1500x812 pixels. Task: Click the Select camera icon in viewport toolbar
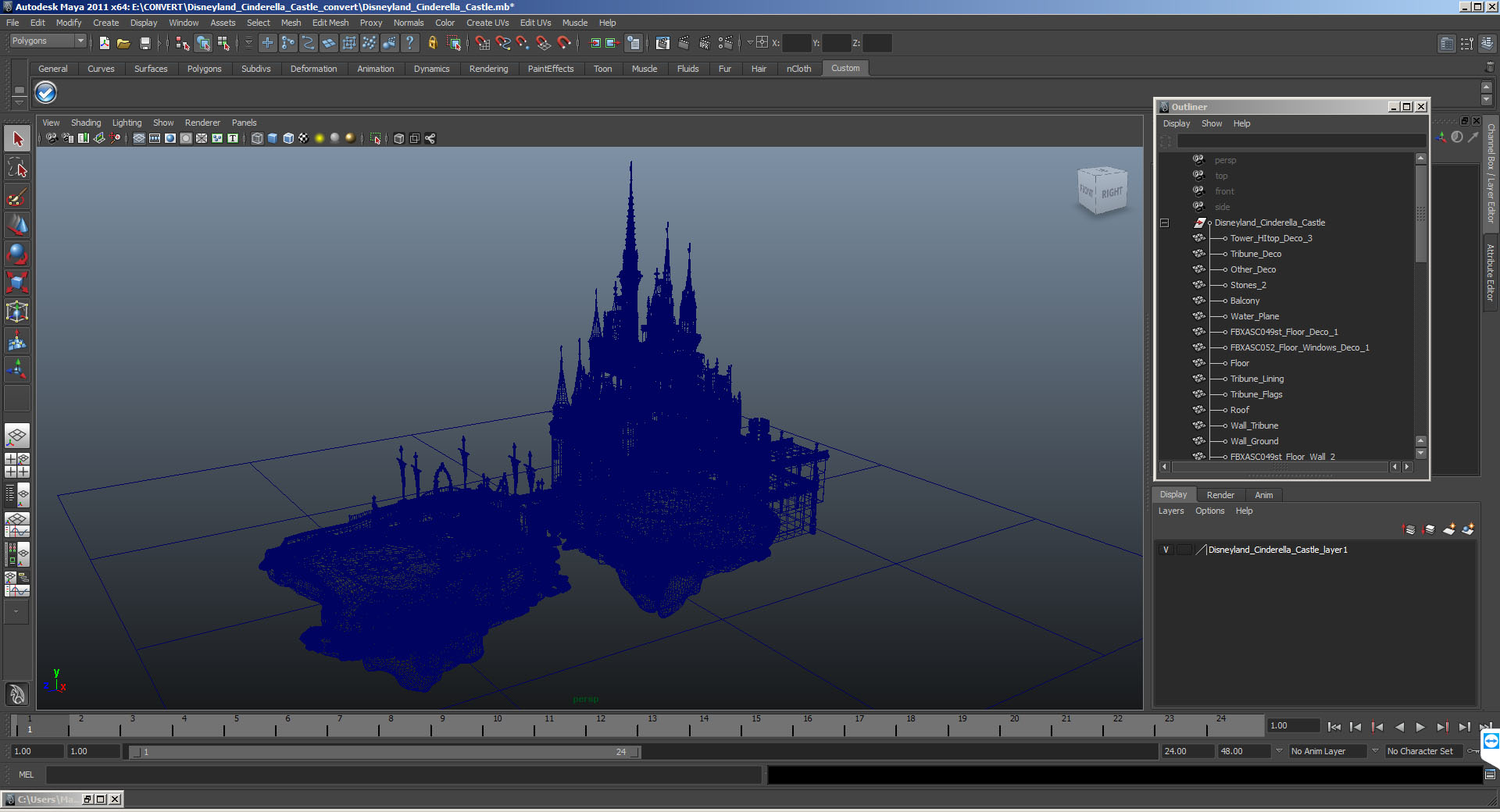52,138
